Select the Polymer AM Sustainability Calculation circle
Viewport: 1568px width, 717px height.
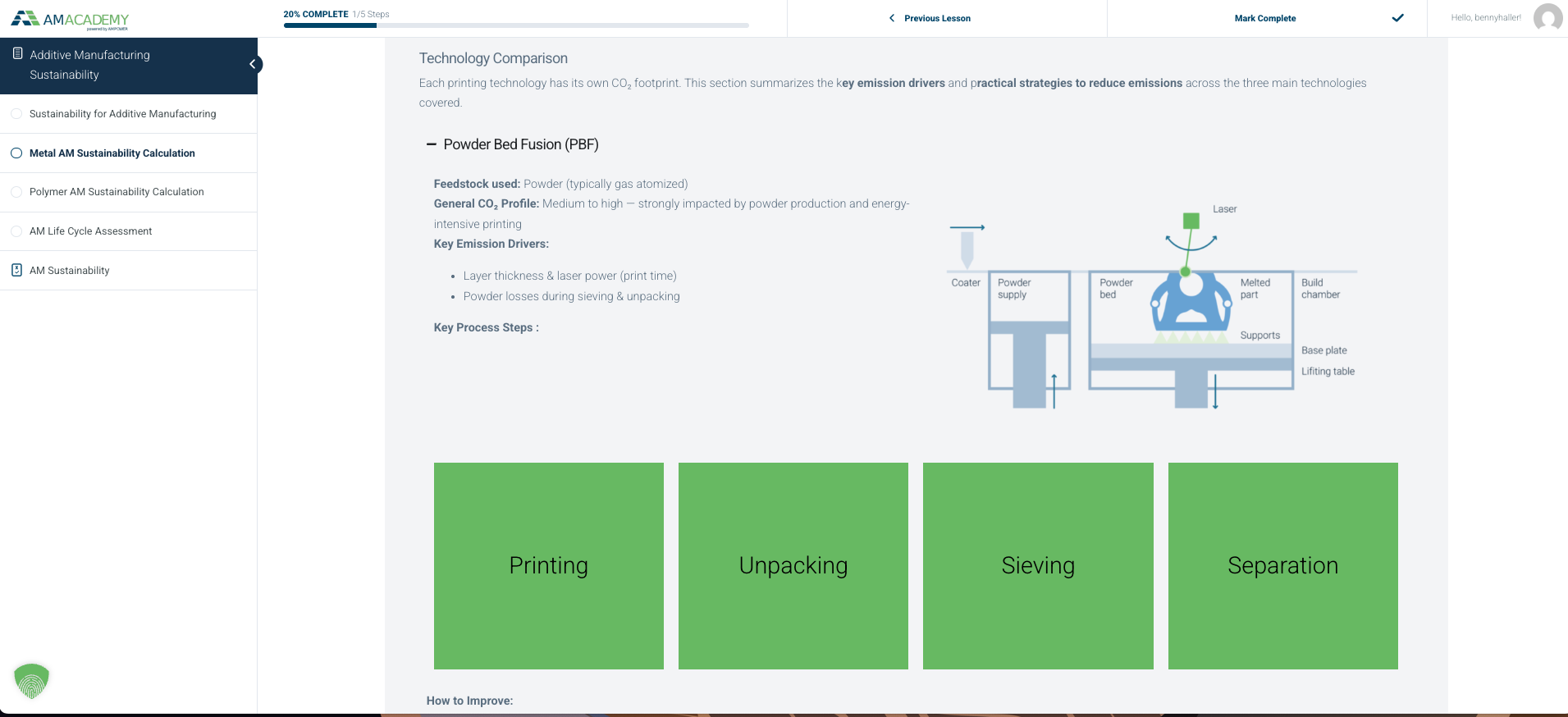pyautogui.click(x=16, y=192)
